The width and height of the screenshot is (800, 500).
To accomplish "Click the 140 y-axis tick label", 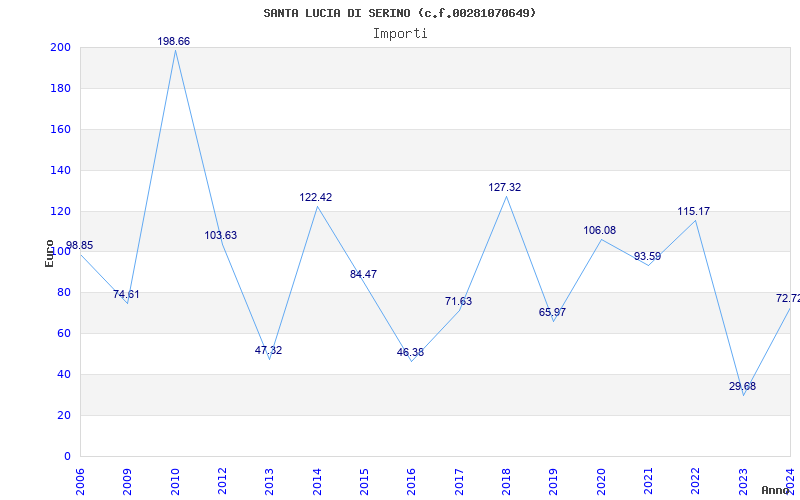I will point(60,170).
